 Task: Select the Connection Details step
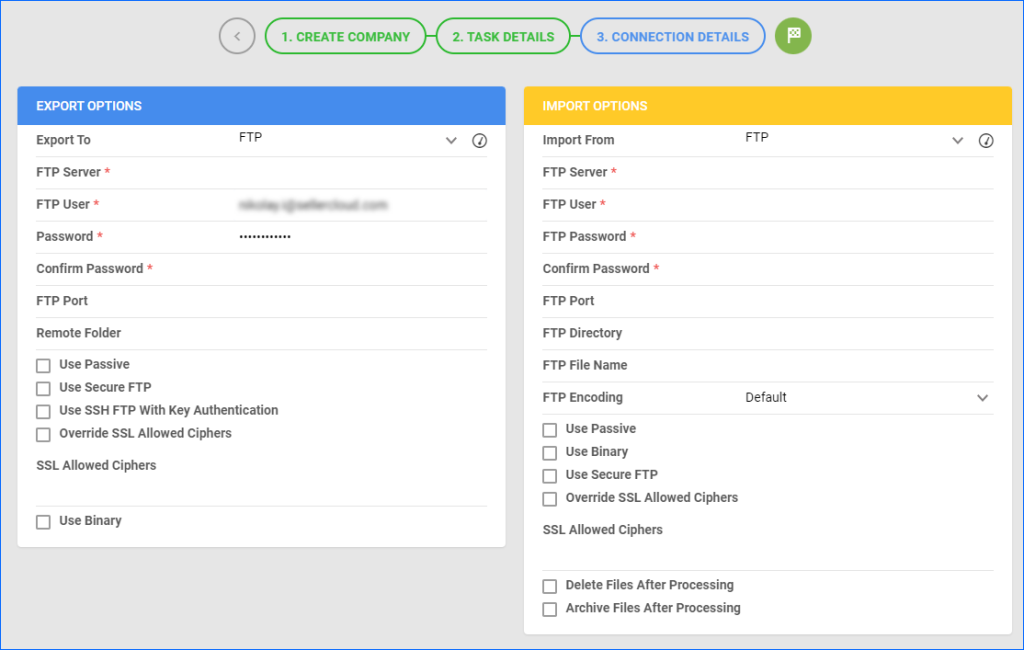coord(672,36)
